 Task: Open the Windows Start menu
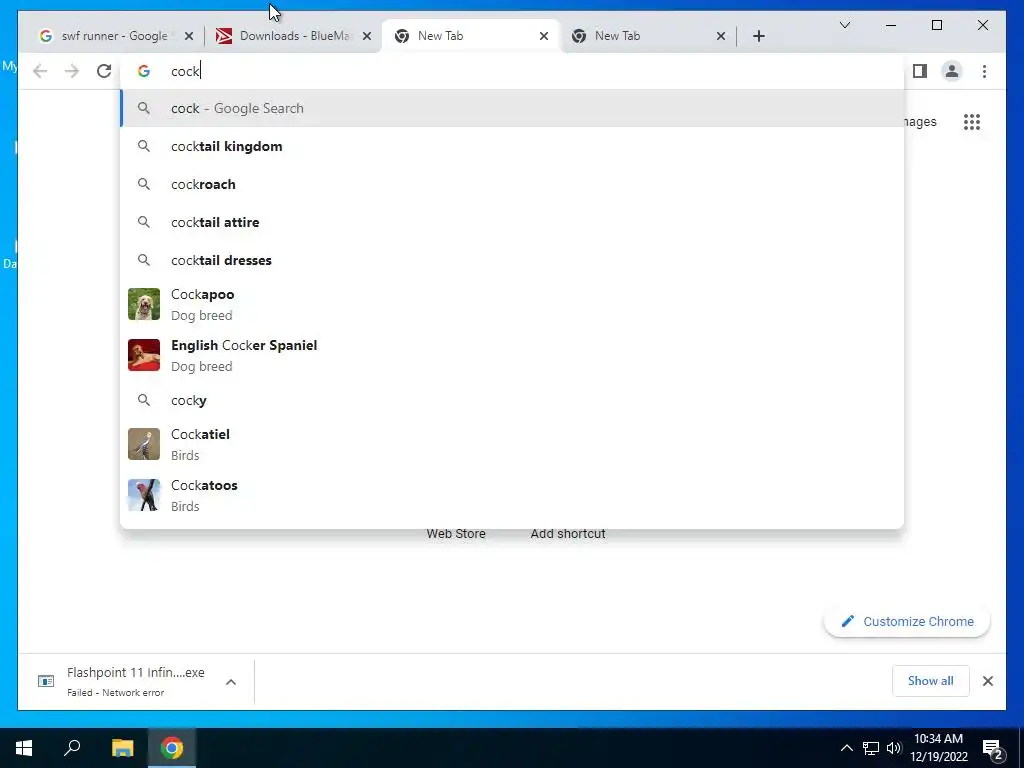(x=24, y=748)
